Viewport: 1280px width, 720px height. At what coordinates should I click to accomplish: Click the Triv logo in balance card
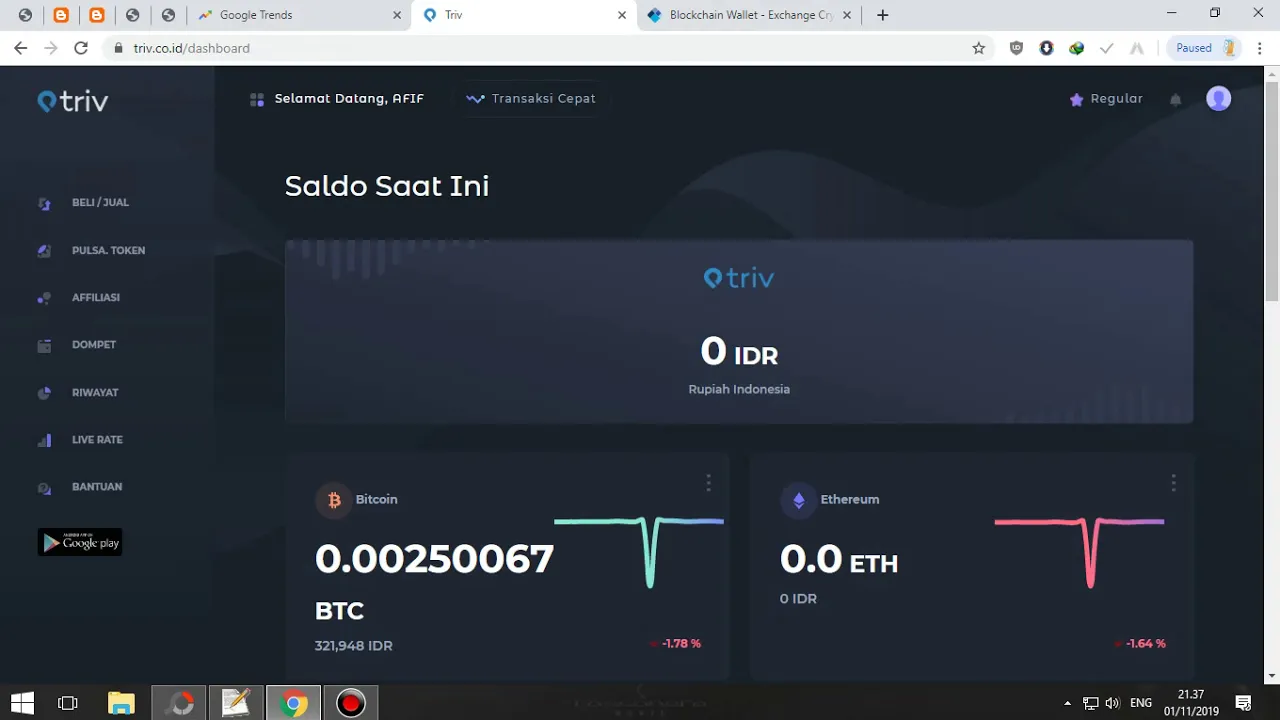click(x=739, y=278)
